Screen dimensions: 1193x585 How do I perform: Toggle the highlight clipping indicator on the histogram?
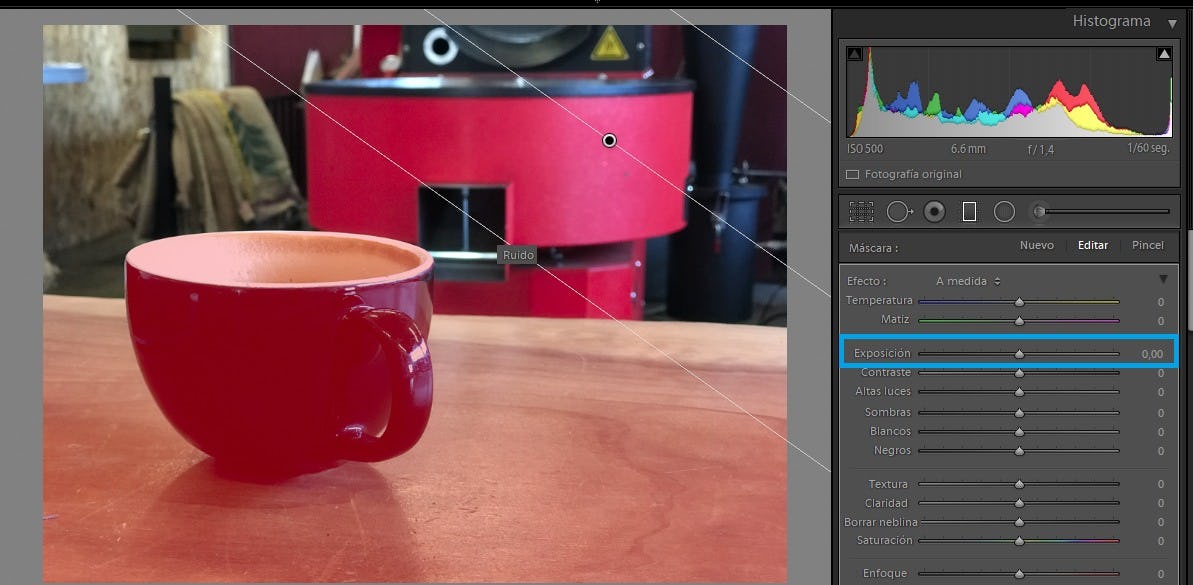pos(1164,52)
